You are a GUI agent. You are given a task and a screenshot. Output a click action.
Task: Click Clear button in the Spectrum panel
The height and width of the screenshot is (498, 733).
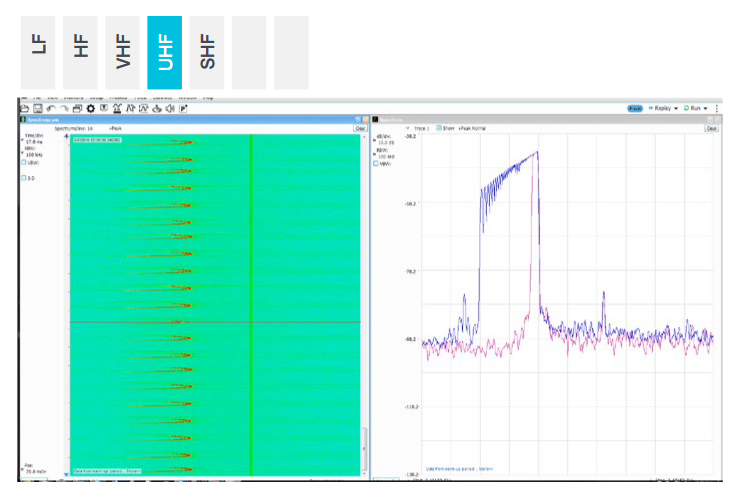[x=711, y=128]
